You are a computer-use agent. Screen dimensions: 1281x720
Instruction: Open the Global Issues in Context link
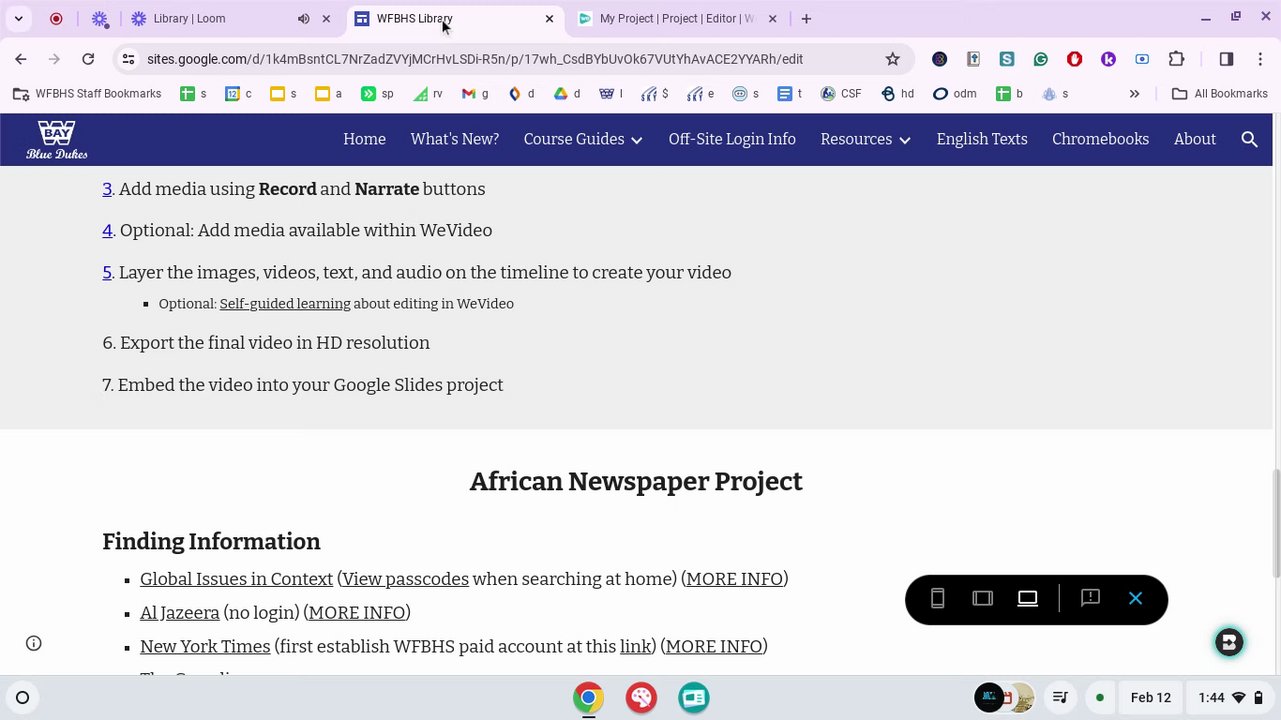coord(236,579)
